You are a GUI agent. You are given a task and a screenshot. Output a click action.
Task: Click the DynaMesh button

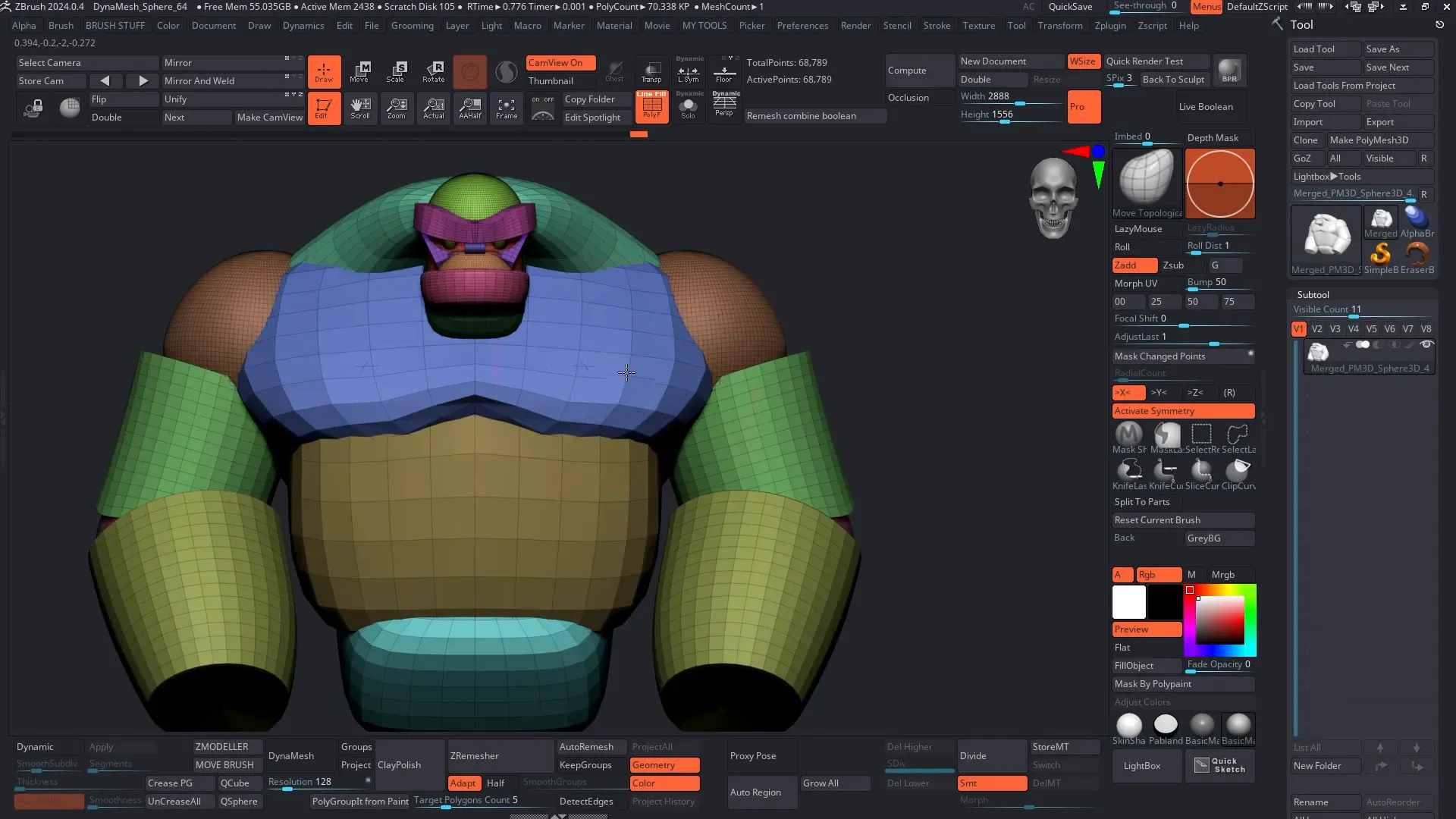tap(301, 756)
